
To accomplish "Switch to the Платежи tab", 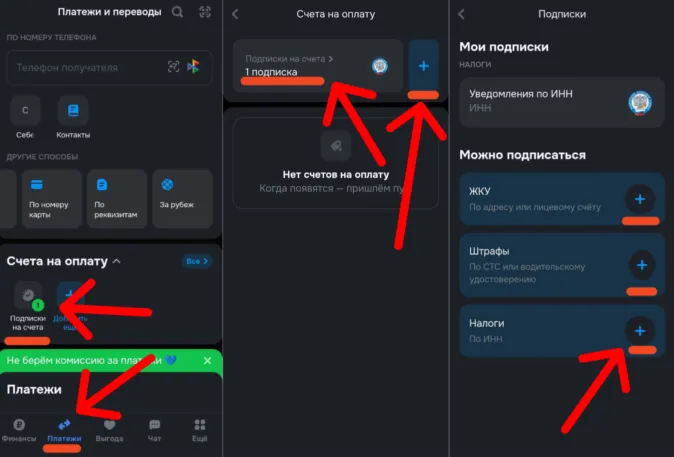I will coord(64,431).
